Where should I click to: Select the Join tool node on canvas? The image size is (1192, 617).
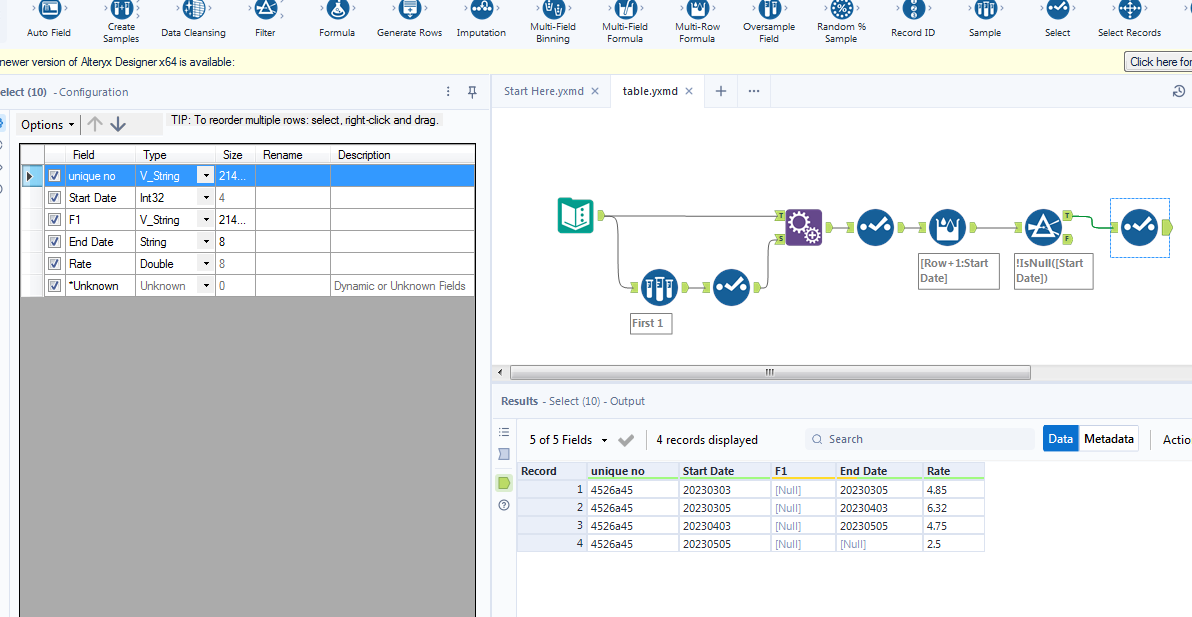click(x=803, y=227)
